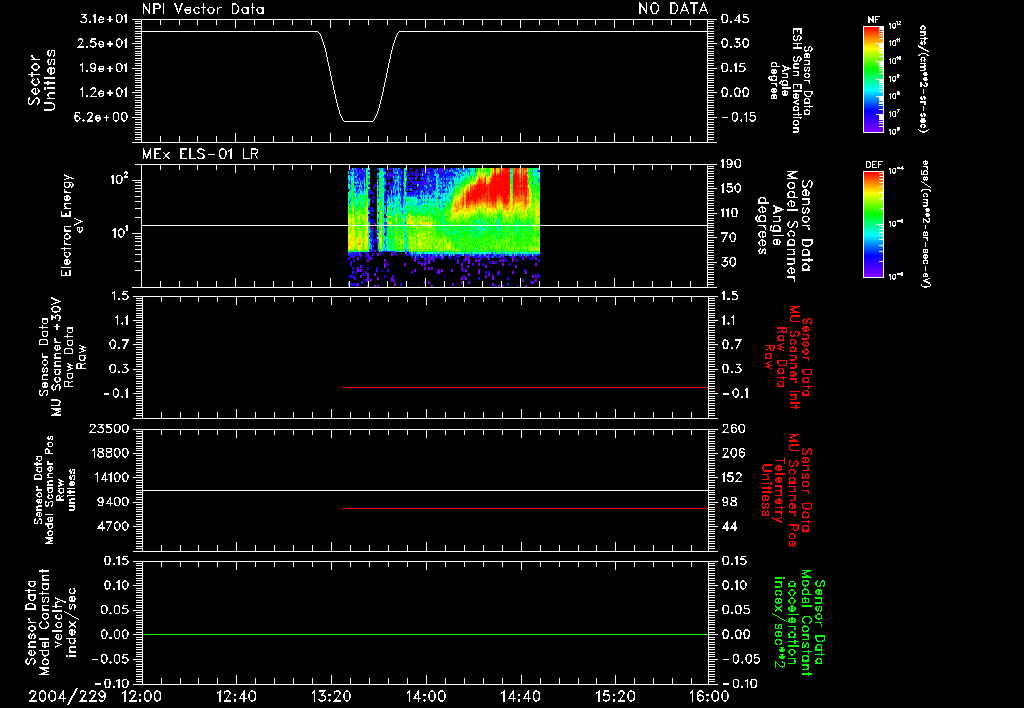Image resolution: width=1024 pixels, height=708 pixels.
Task: Click the "12:00" time axis label
Action: click(x=142, y=696)
